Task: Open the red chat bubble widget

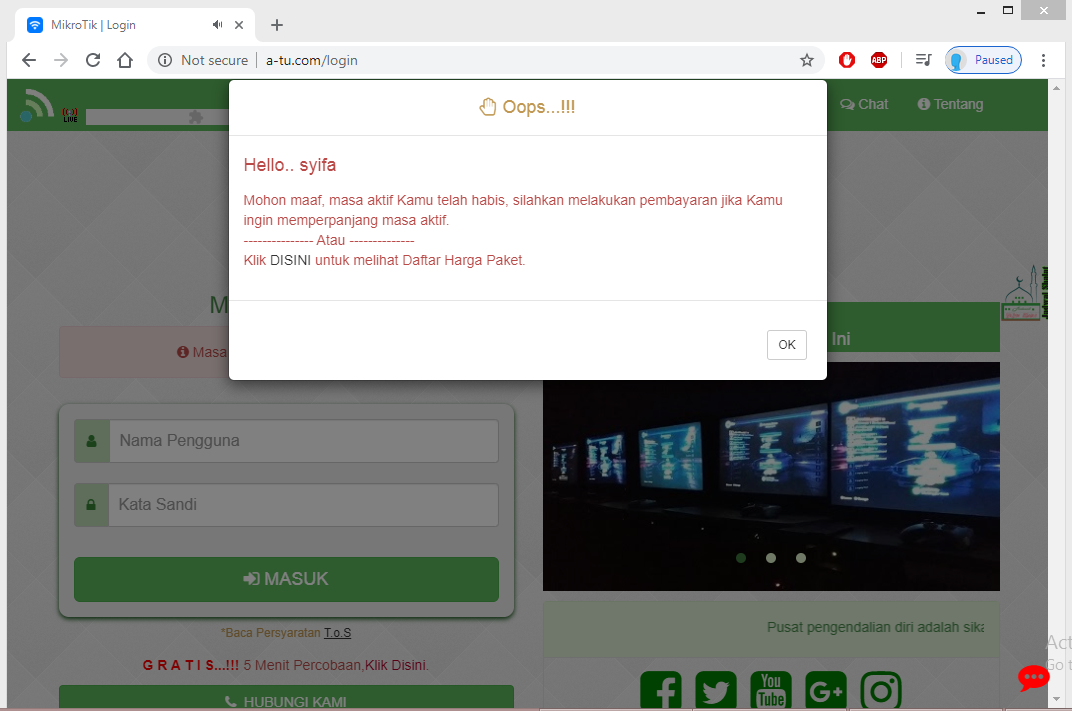Action: point(1033,678)
